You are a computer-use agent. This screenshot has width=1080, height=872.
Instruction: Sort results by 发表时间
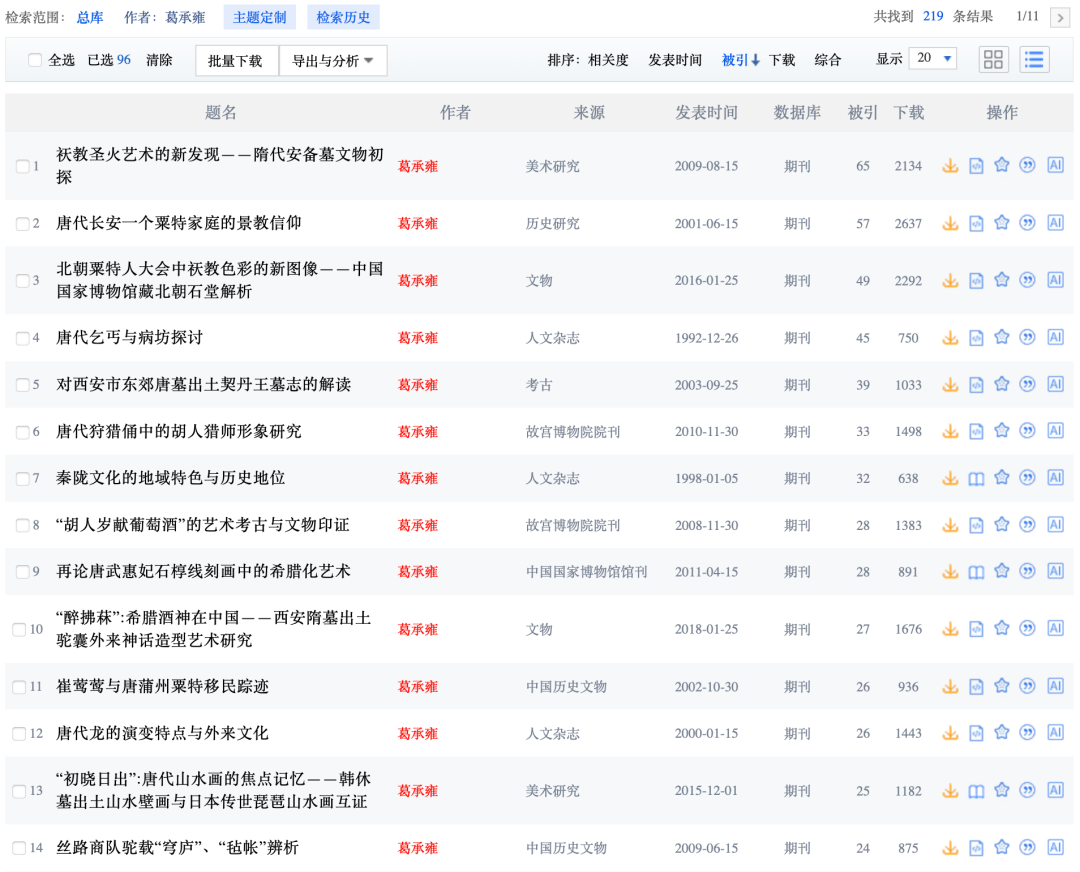point(675,60)
